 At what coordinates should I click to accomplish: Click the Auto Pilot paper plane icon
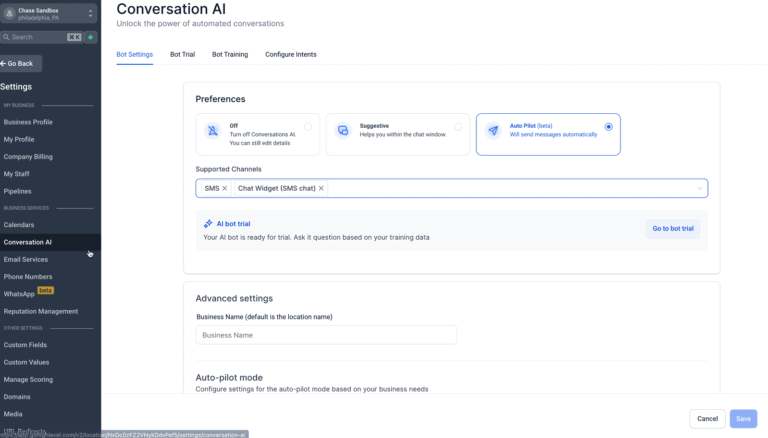493,131
